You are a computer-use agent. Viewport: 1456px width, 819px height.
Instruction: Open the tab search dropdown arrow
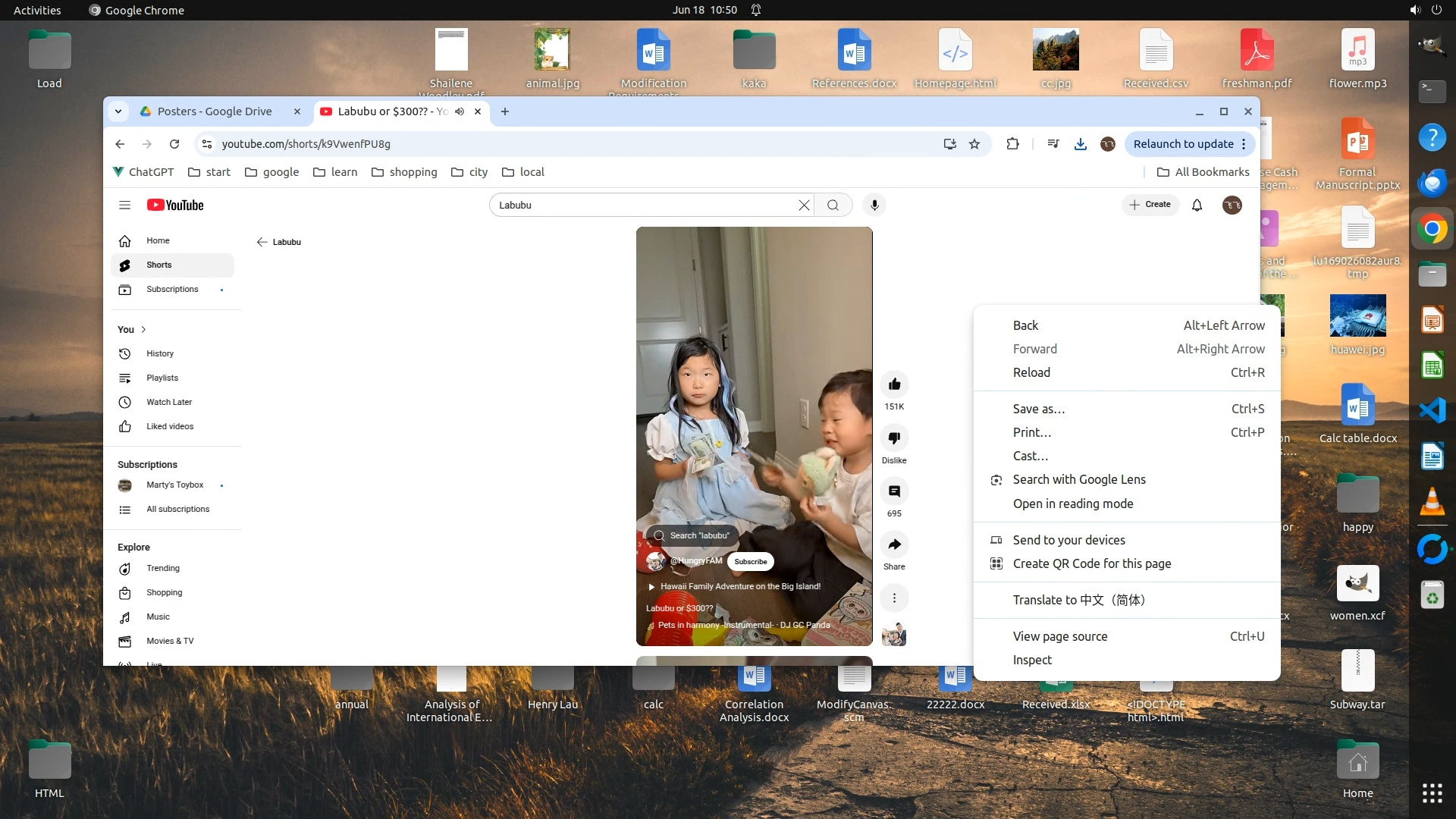[118, 111]
